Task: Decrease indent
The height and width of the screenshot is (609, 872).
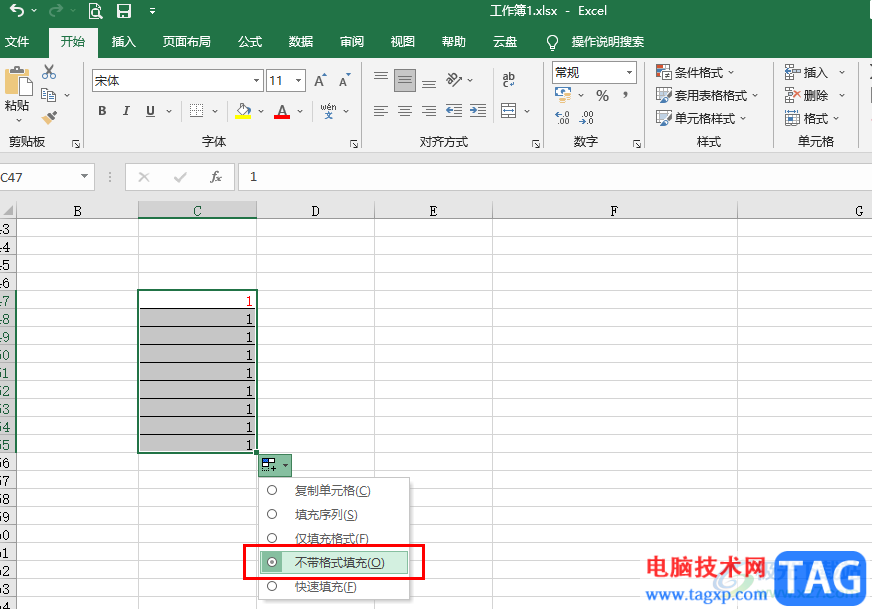Action: pos(454,111)
